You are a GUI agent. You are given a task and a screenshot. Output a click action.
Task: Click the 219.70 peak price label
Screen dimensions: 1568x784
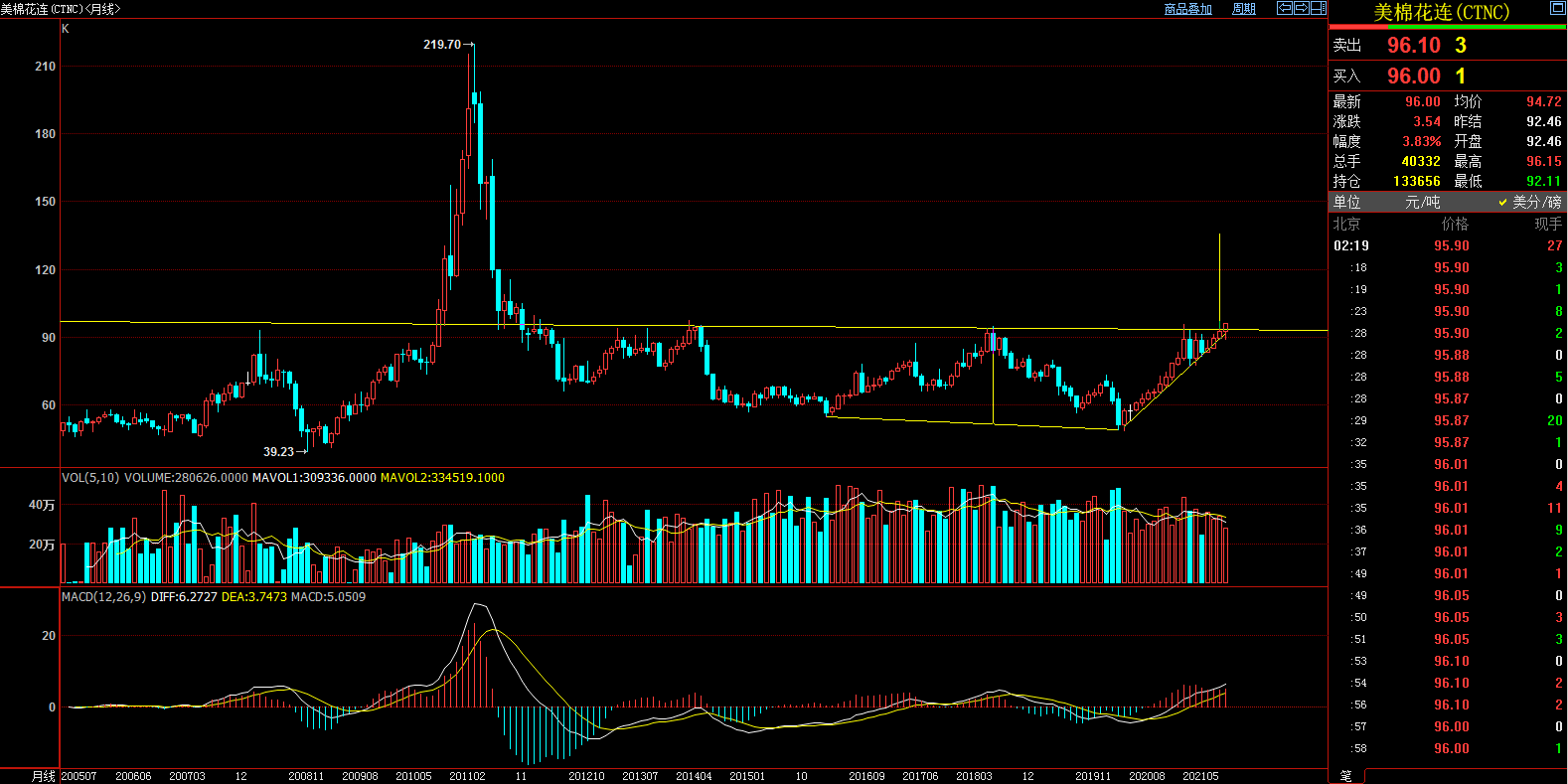[x=442, y=45]
